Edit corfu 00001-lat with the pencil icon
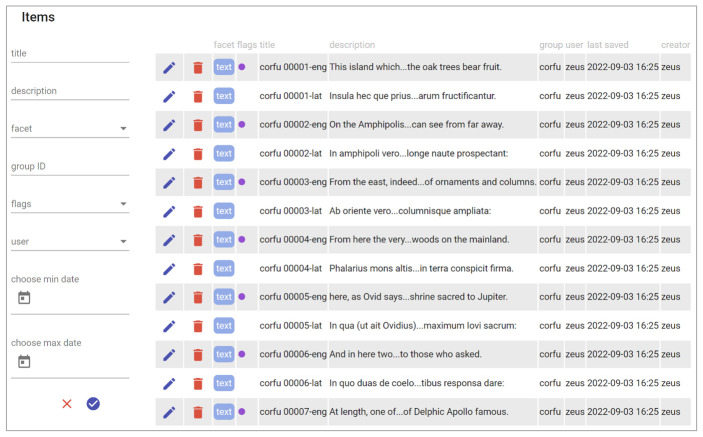The image size is (703, 437). [x=169, y=96]
